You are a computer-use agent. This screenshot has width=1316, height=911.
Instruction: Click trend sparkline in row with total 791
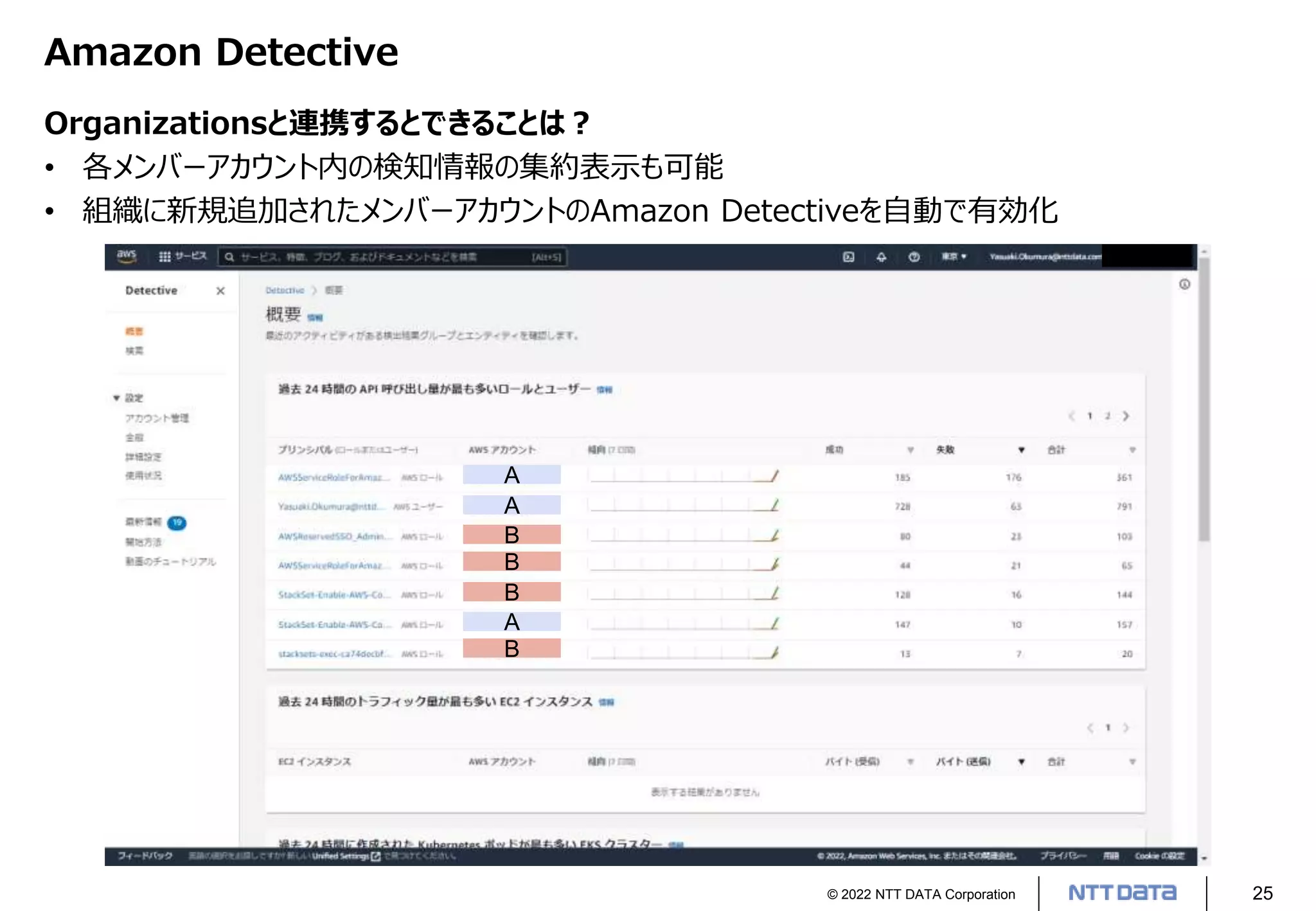point(684,506)
